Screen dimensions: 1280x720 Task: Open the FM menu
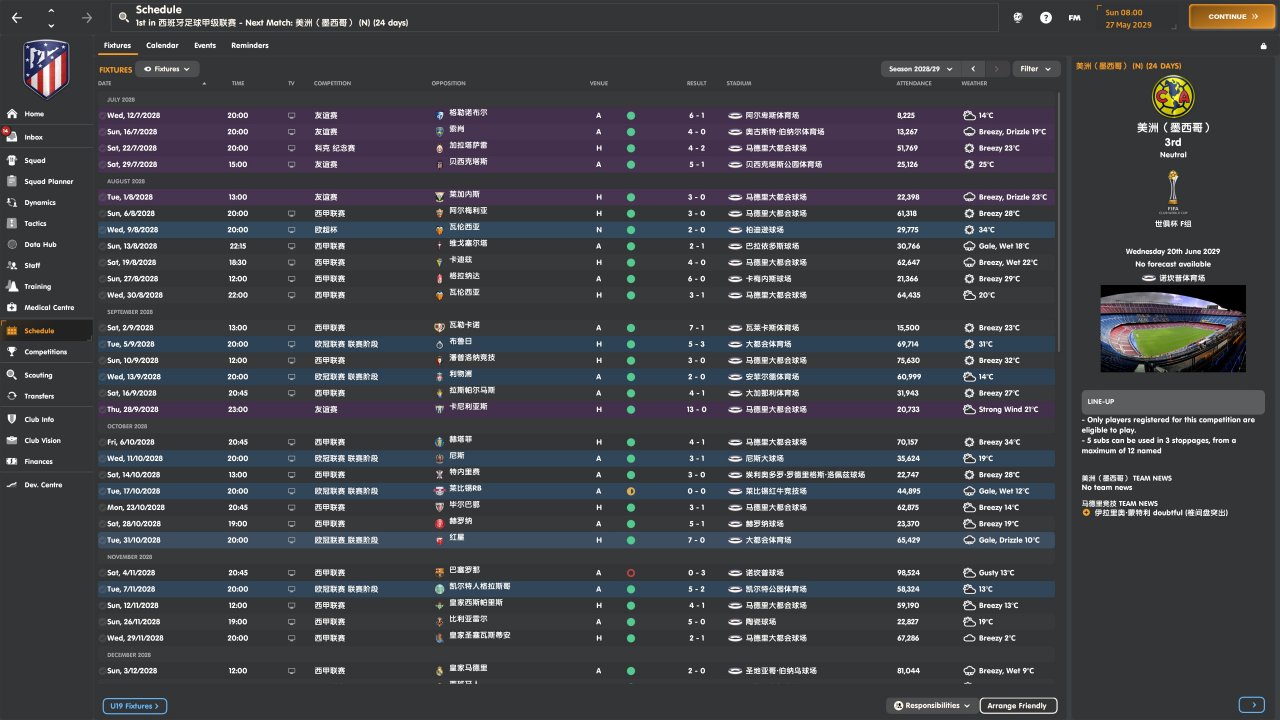[1074, 17]
